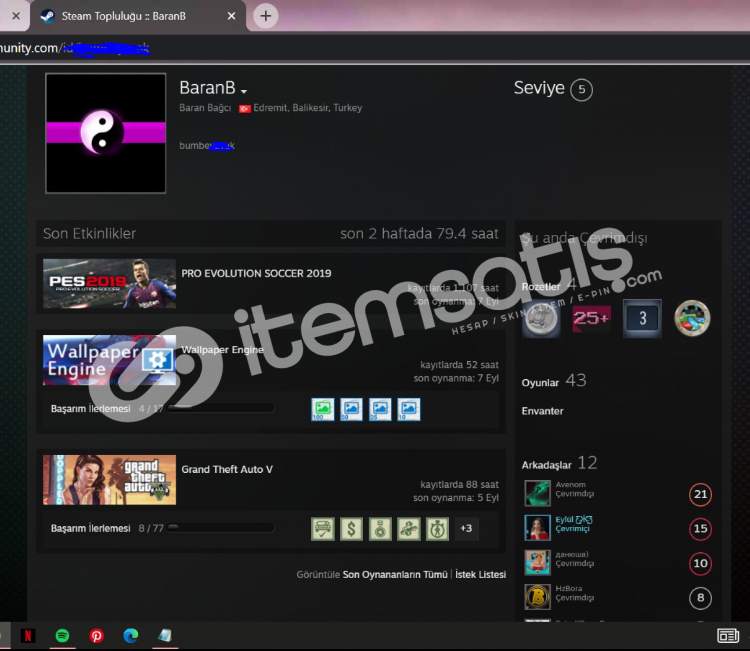
Task: Open the Oyunlar 43 games link
Action: 554,381
